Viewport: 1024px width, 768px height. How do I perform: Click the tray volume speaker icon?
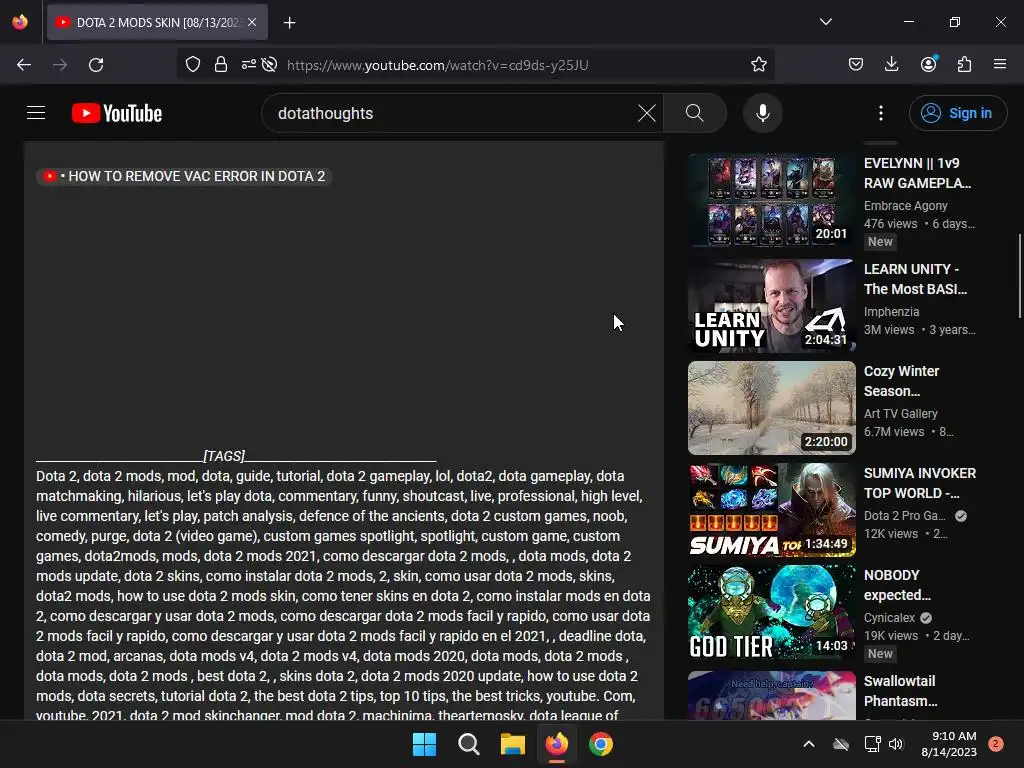click(896, 744)
